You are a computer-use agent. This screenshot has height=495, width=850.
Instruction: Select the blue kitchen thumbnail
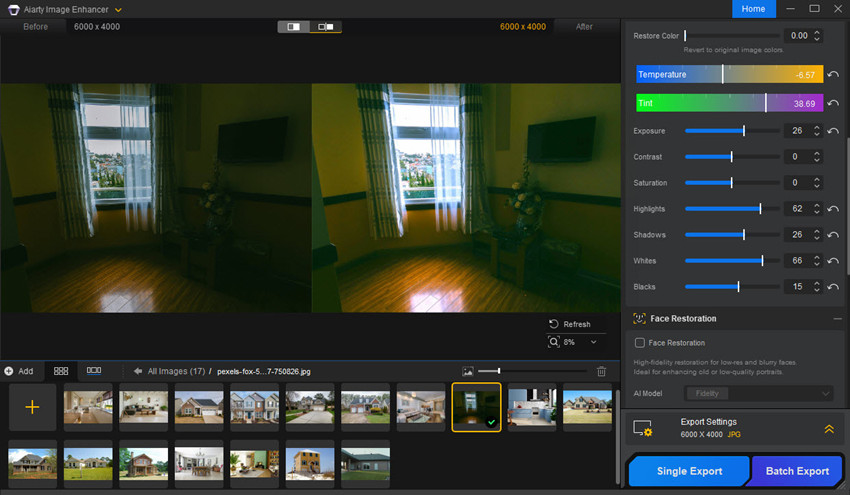coord(532,407)
